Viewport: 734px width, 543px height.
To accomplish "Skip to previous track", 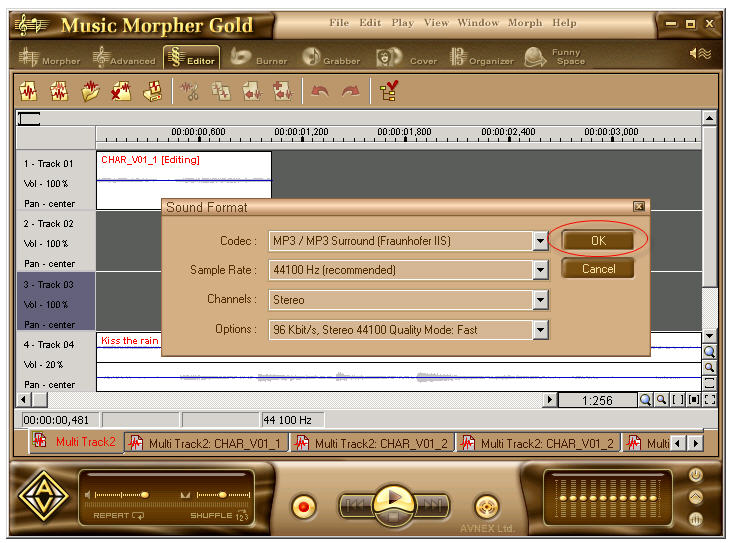I will pyautogui.click(x=357, y=506).
